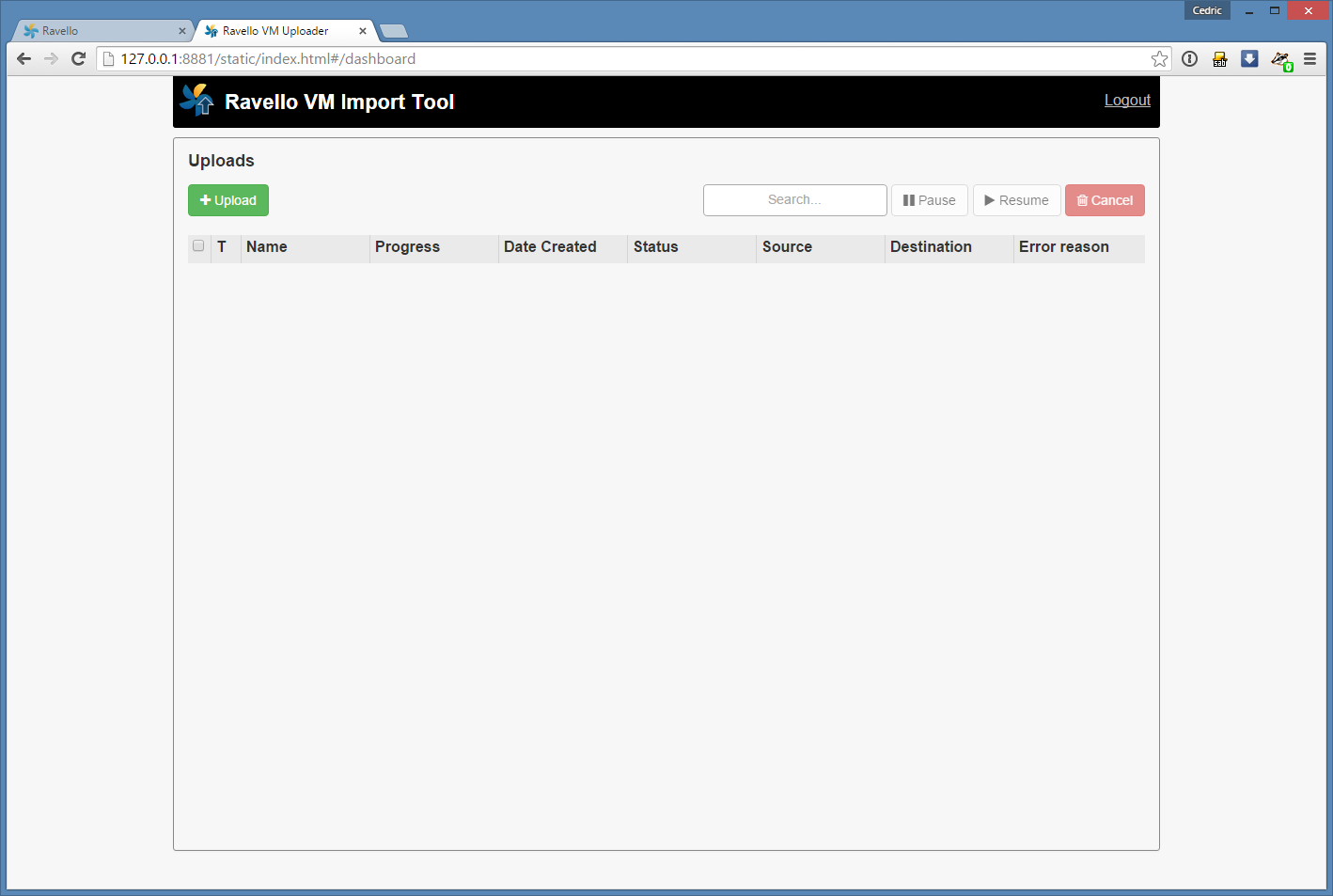Focus the Search input field

coord(794,200)
